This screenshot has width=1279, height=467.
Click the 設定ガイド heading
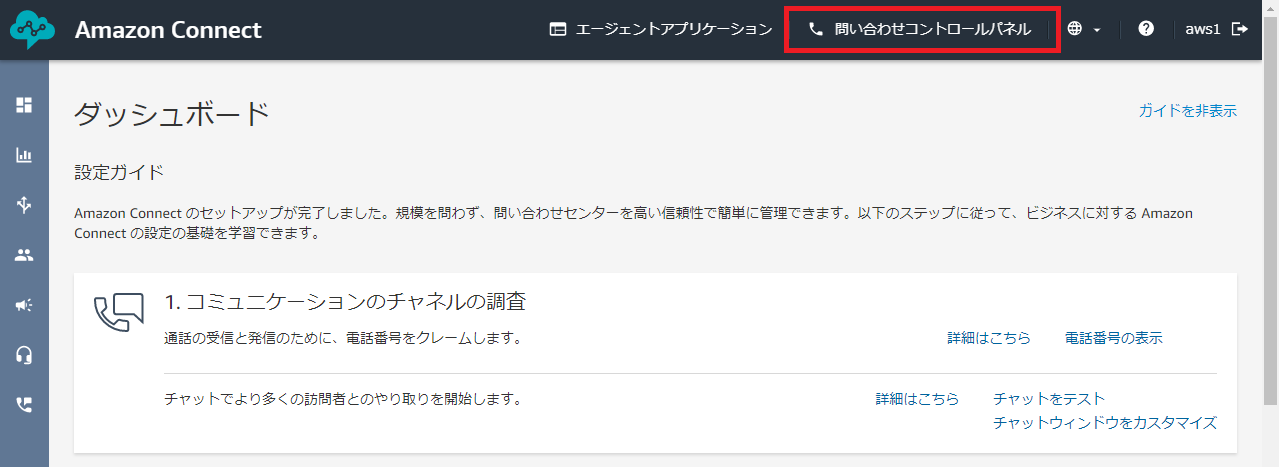(x=119, y=172)
